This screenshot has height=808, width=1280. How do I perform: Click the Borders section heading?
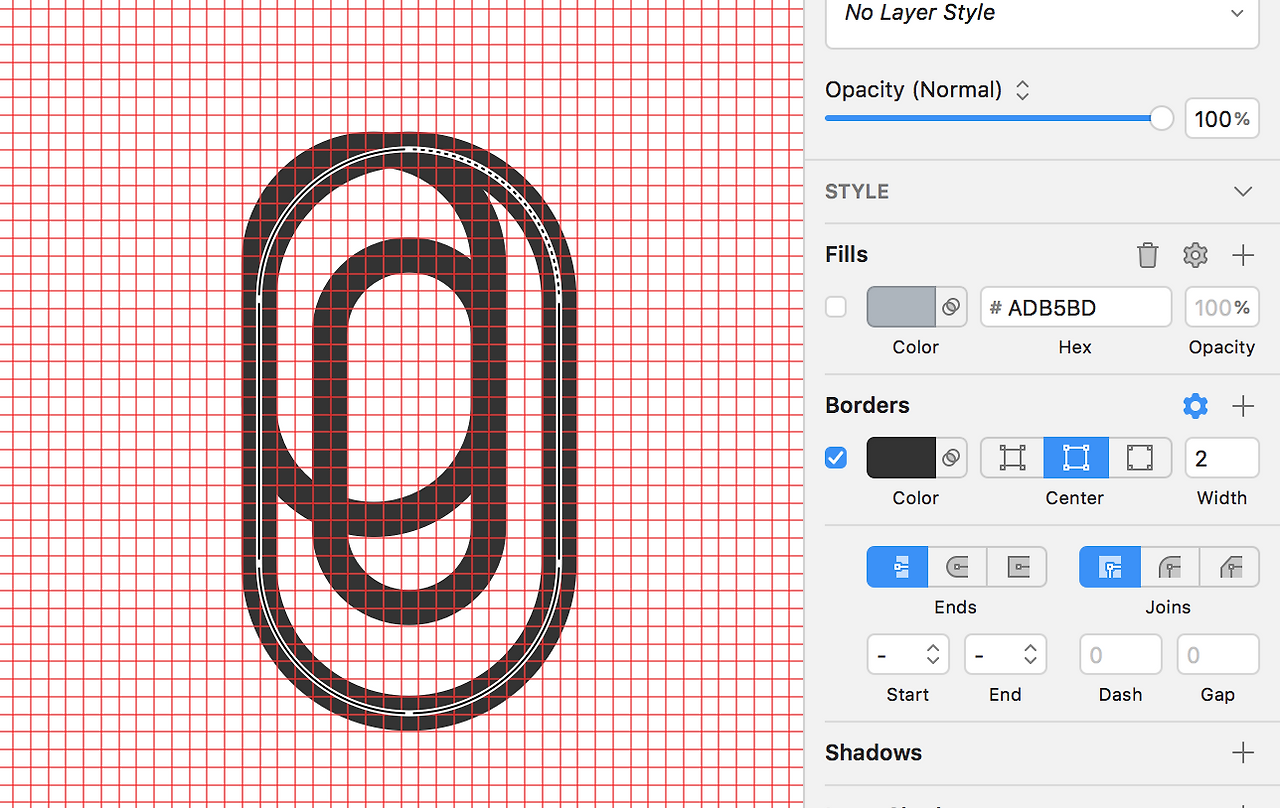click(868, 405)
